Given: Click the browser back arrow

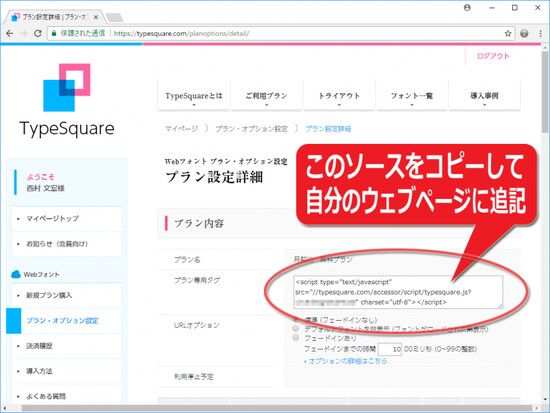Looking at the screenshot, I should 9,33.
